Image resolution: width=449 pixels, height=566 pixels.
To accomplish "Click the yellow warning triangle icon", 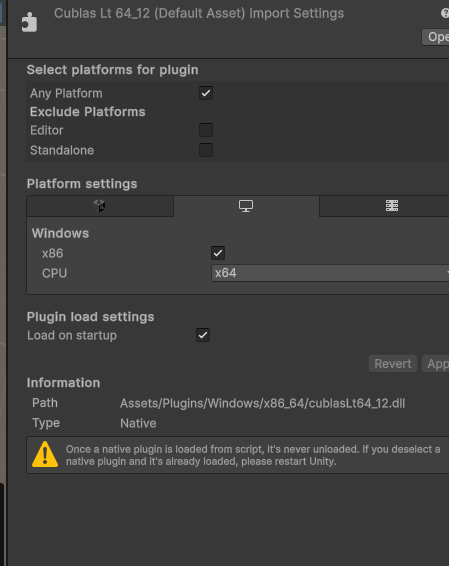I will point(45,454).
